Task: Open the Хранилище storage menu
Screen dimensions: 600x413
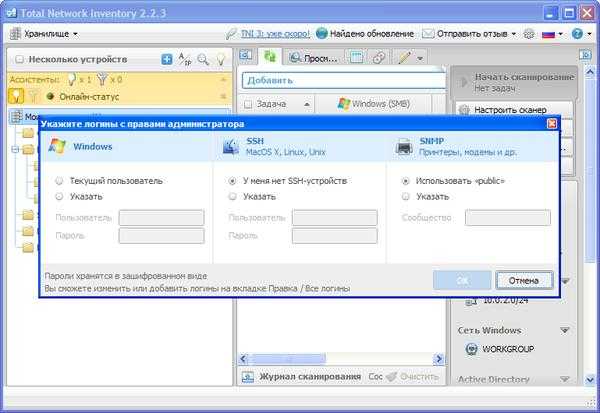Action: click(44, 34)
